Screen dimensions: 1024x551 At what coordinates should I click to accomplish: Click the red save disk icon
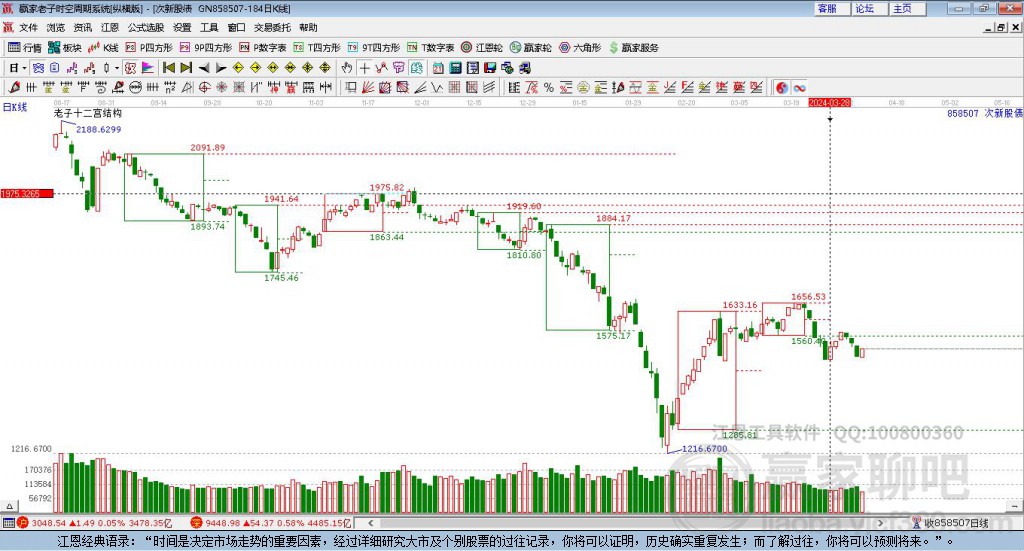click(x=490, y=68)
